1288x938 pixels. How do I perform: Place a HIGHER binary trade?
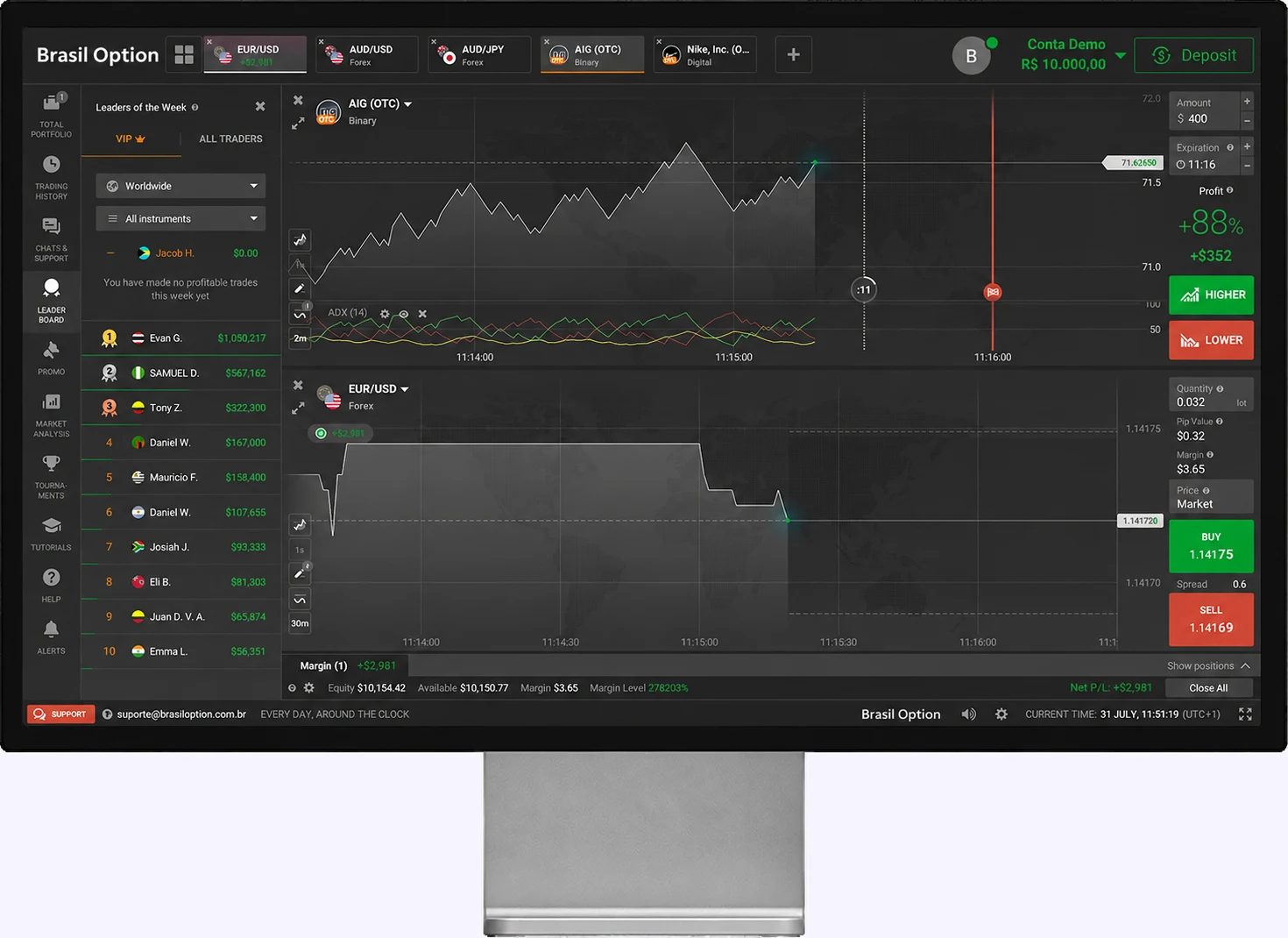1211,295
